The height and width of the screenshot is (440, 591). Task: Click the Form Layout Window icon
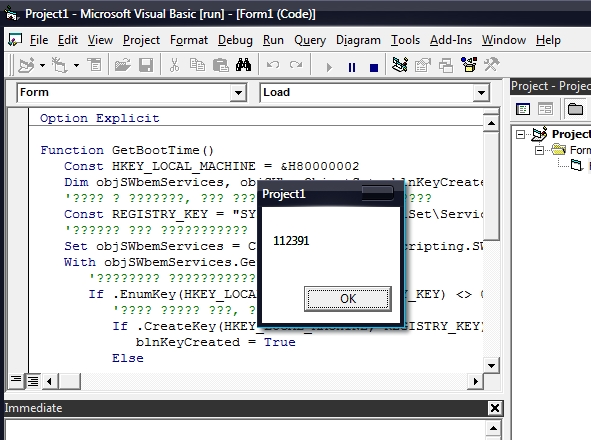(x=446, y=65)
